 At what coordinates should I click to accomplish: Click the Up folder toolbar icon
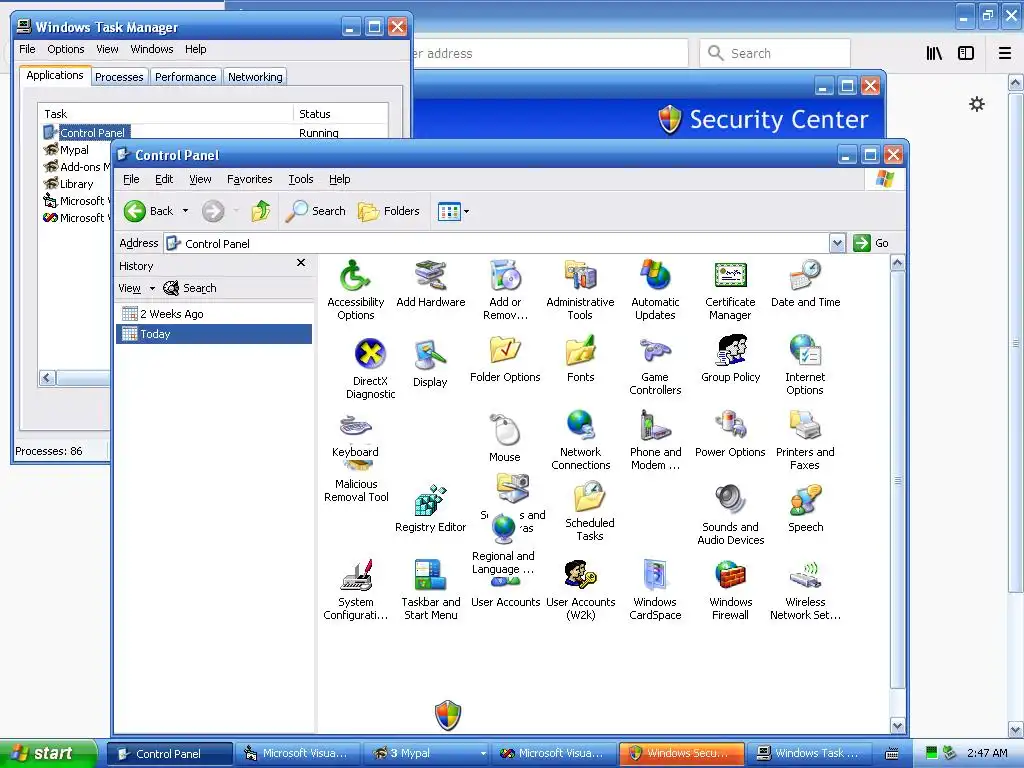click(261, 211)
